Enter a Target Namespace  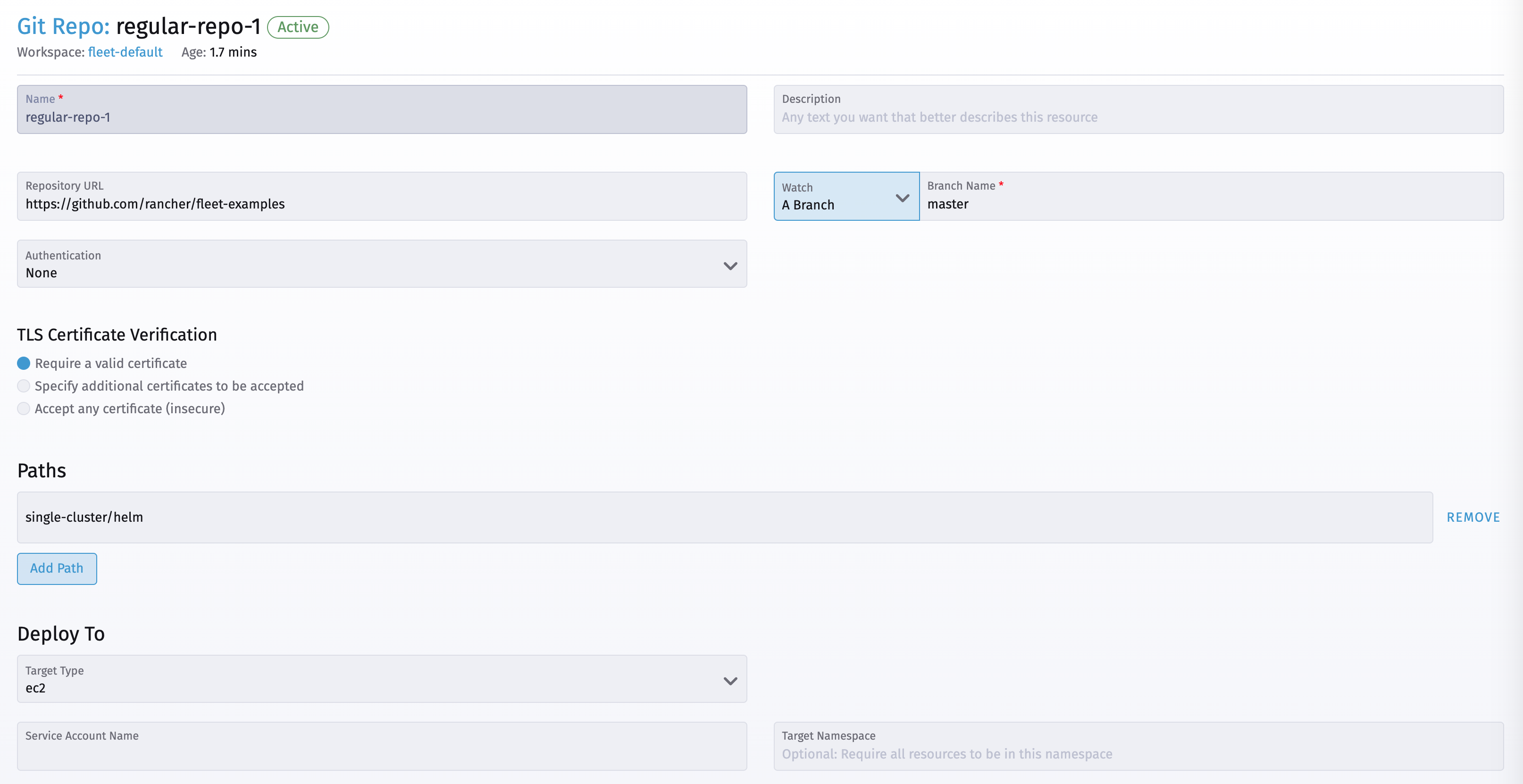[x=1138, y=754]
